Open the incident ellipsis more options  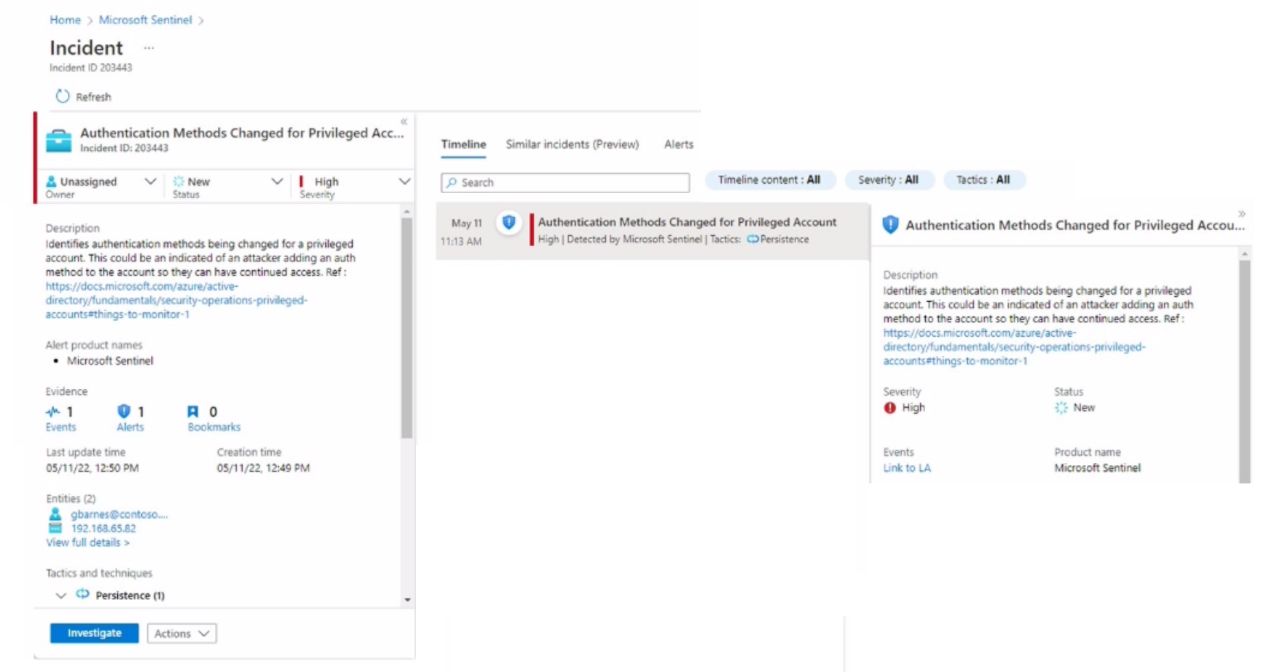[x=149, y=47]
